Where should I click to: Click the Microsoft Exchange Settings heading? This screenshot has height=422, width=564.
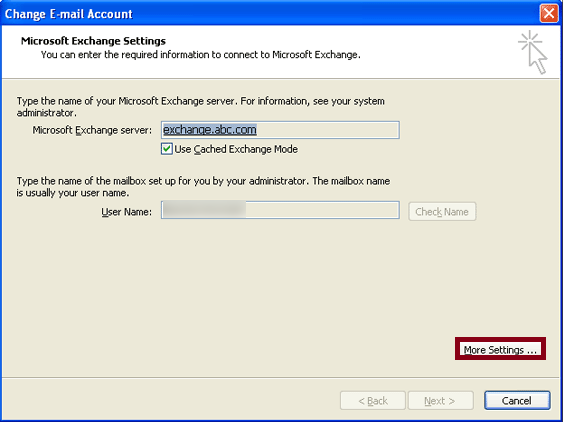pos(93,41)
